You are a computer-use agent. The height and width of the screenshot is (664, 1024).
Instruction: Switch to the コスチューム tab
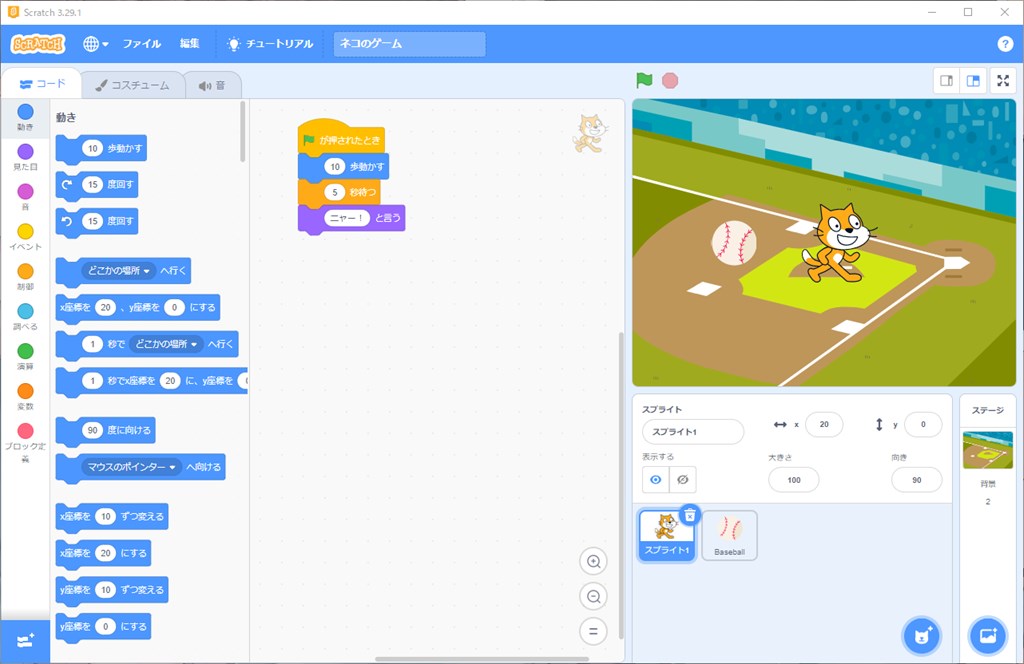(x=133, y=86)
